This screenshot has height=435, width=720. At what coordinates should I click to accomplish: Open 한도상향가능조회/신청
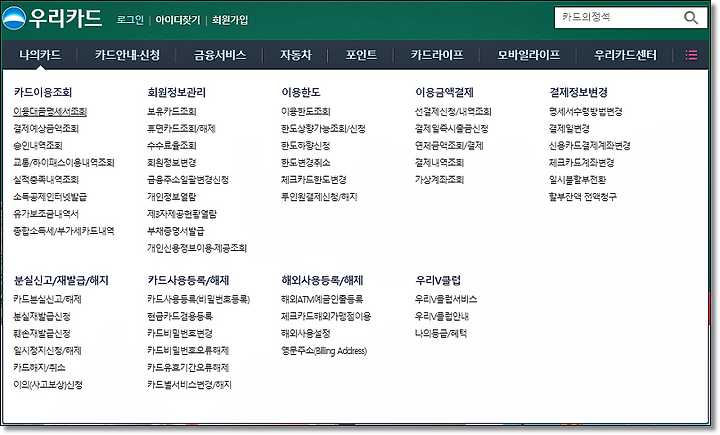click(x=323, y=129)
